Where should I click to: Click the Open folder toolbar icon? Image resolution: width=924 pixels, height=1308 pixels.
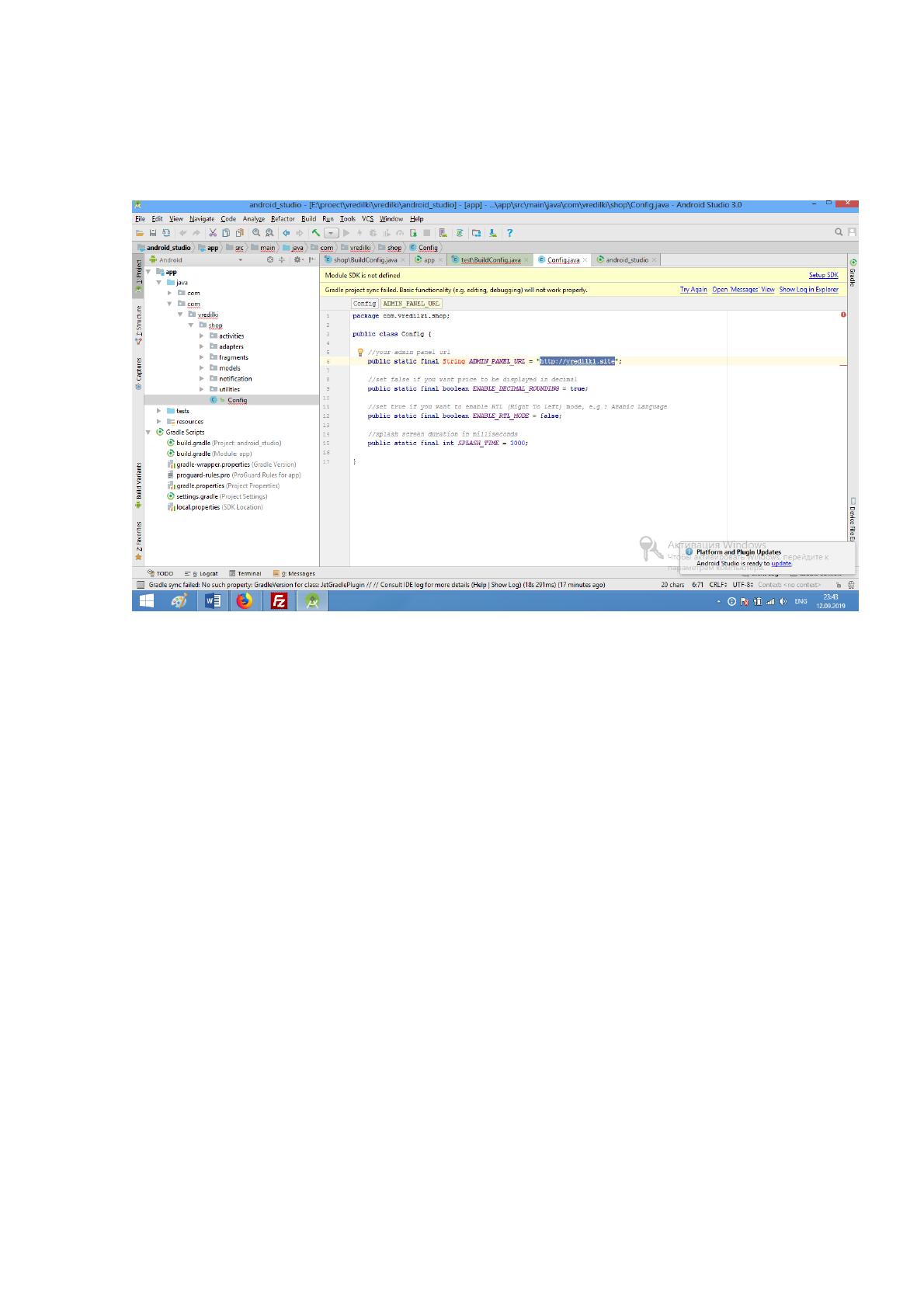140,232
